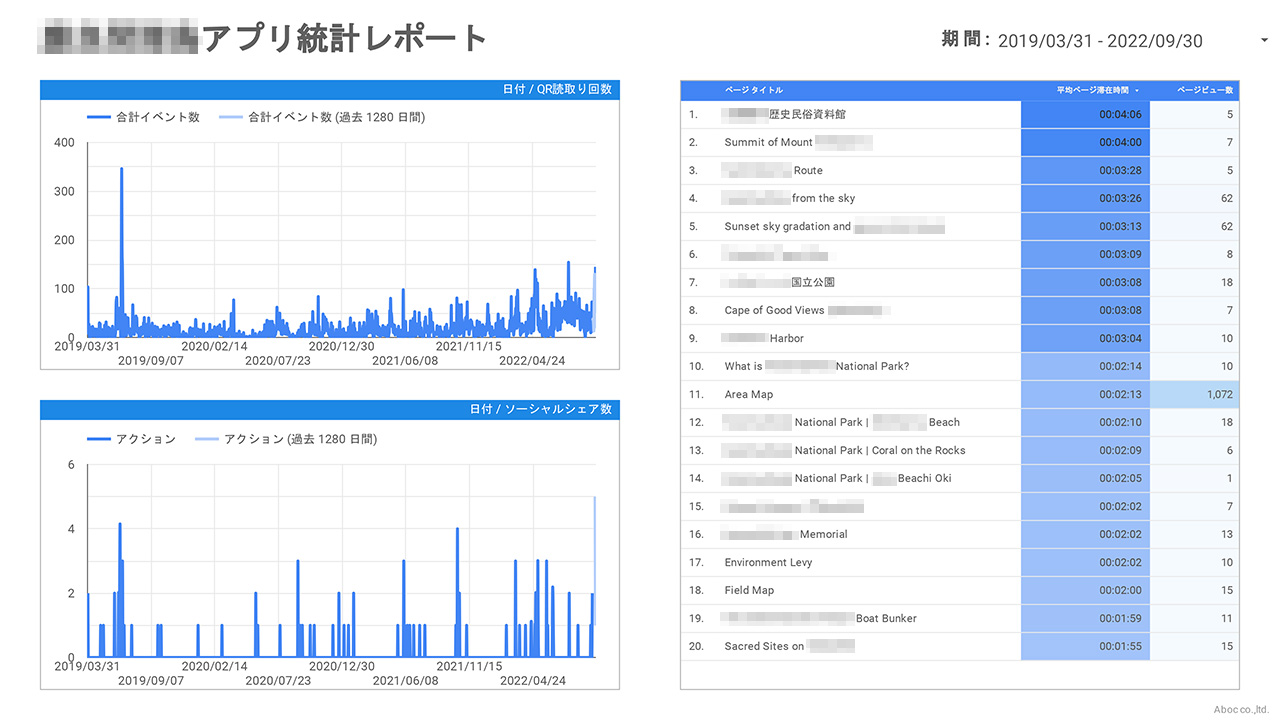Toggle アクション legend in social share chart

pos(132,439)
